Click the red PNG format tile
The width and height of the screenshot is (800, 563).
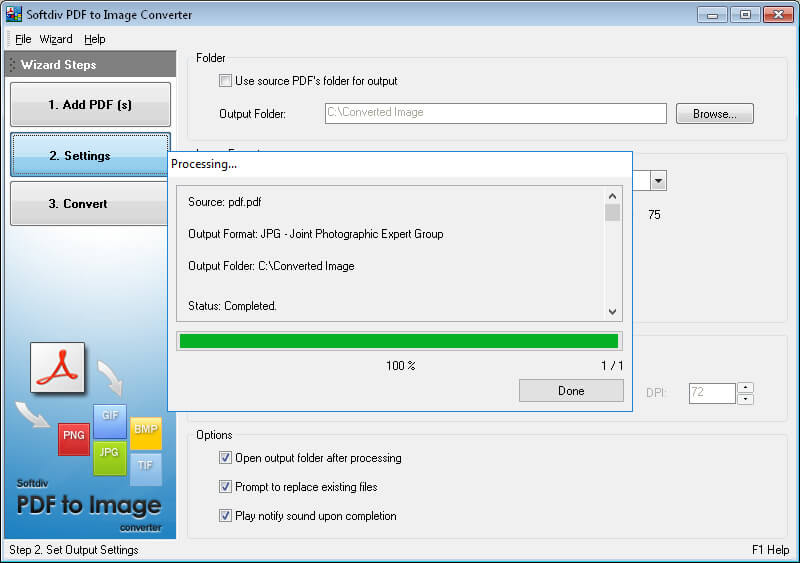(x=74, y=438)
